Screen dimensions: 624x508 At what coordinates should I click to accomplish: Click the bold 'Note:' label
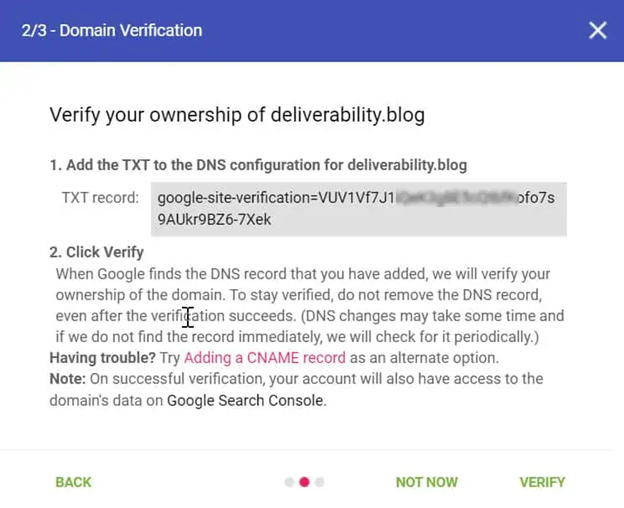[68, 379]
